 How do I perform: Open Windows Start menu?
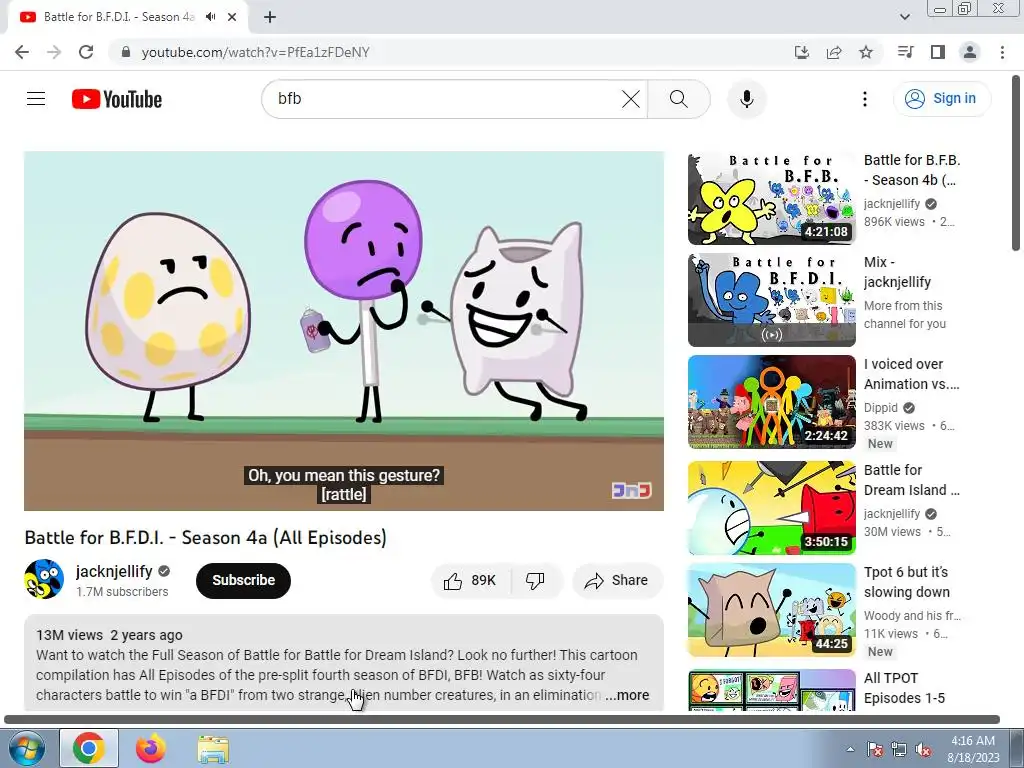[x=25, y=748]
